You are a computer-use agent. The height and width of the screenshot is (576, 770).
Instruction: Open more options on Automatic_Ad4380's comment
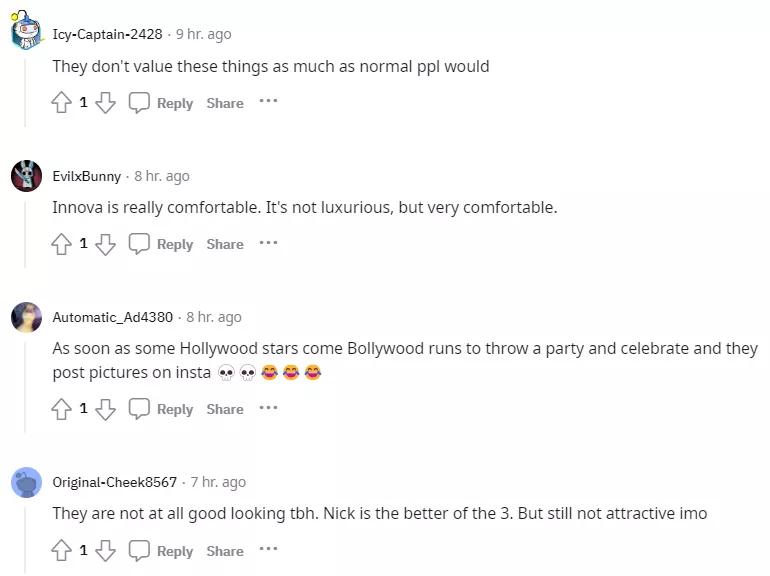pos(268,407)
